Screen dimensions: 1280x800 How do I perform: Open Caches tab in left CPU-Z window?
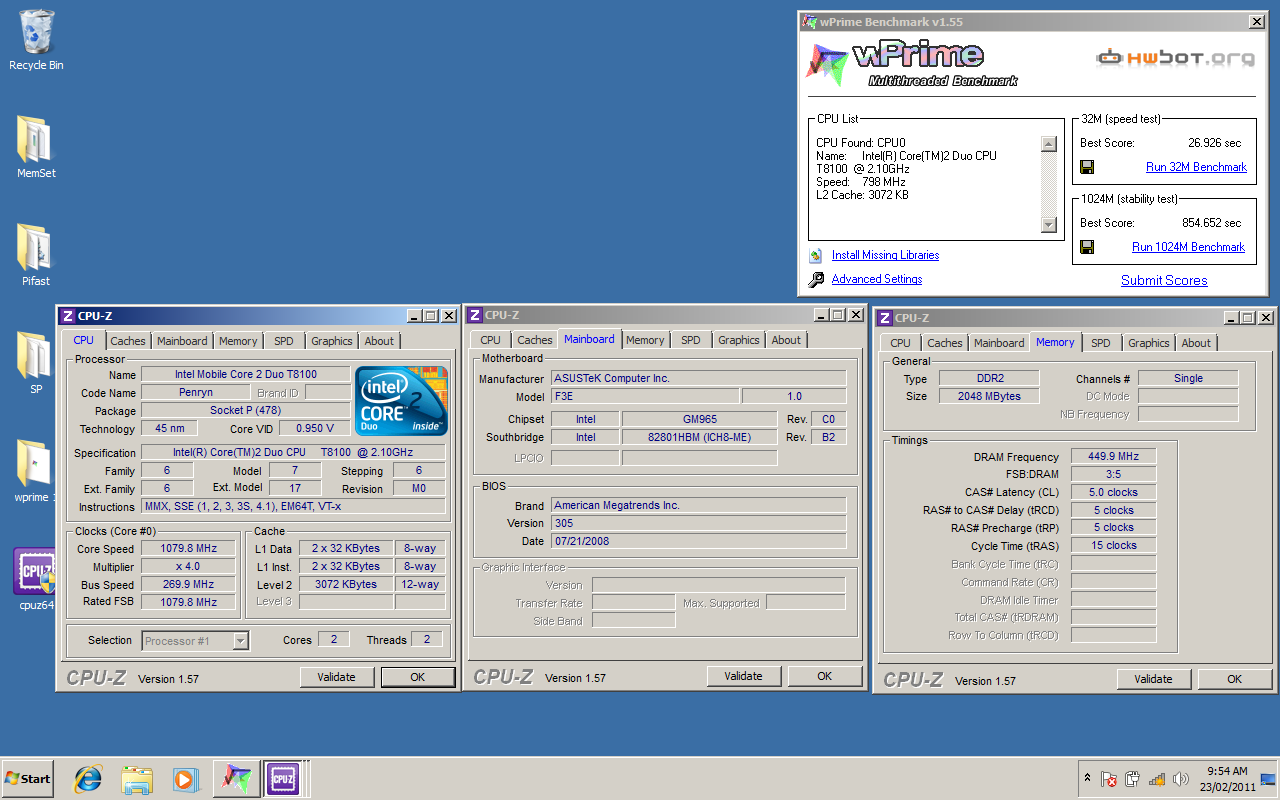[128, 341]
